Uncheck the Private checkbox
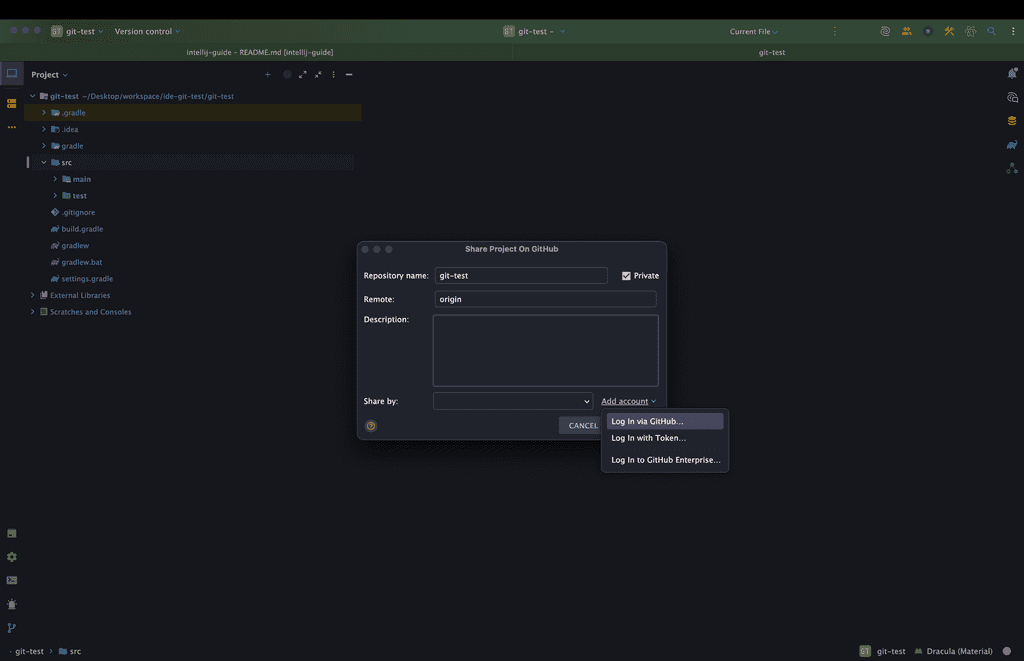Screen dimensions: 1024x661 626,276
